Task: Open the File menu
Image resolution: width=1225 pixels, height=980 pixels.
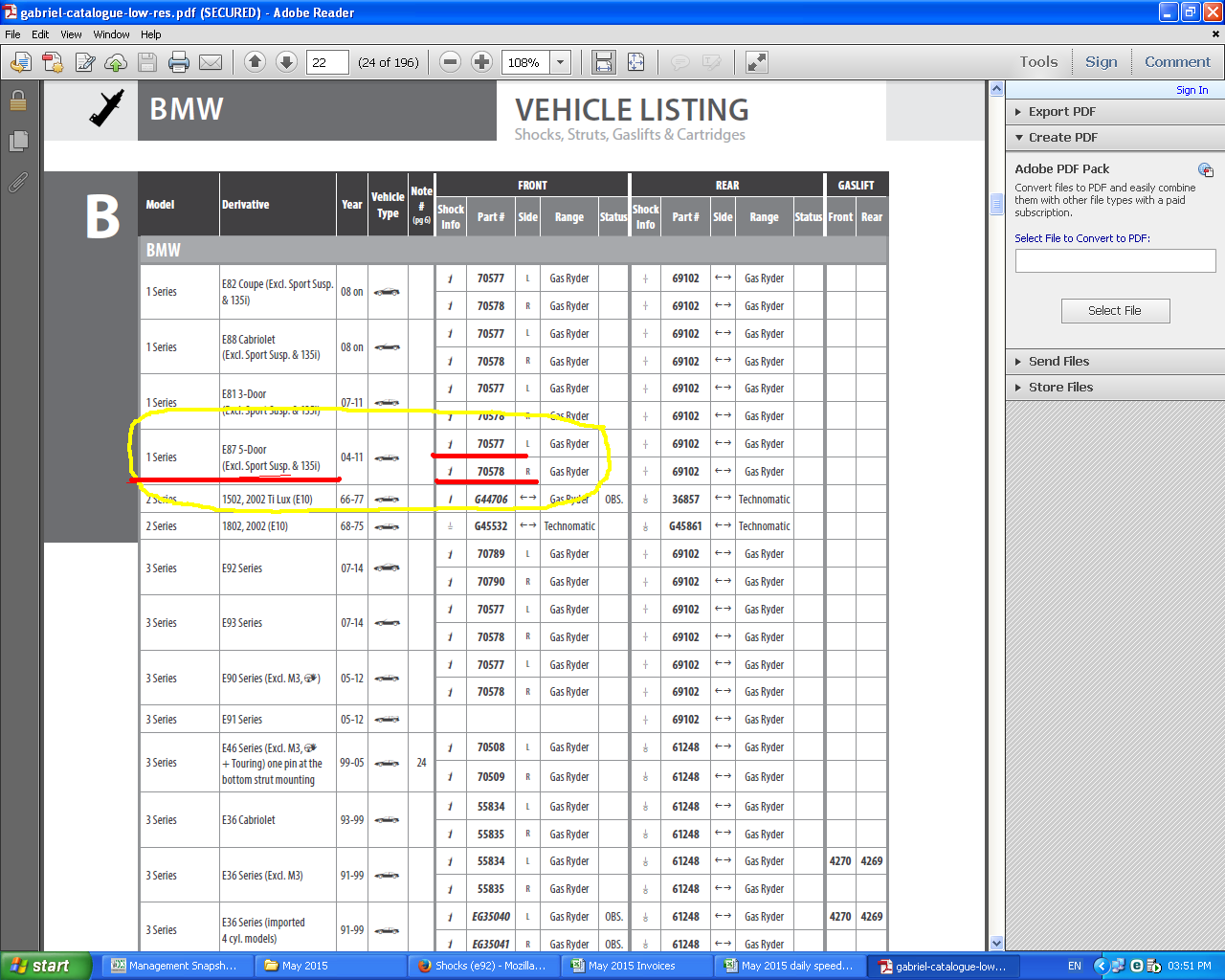Action: click(x=12, y=34)
